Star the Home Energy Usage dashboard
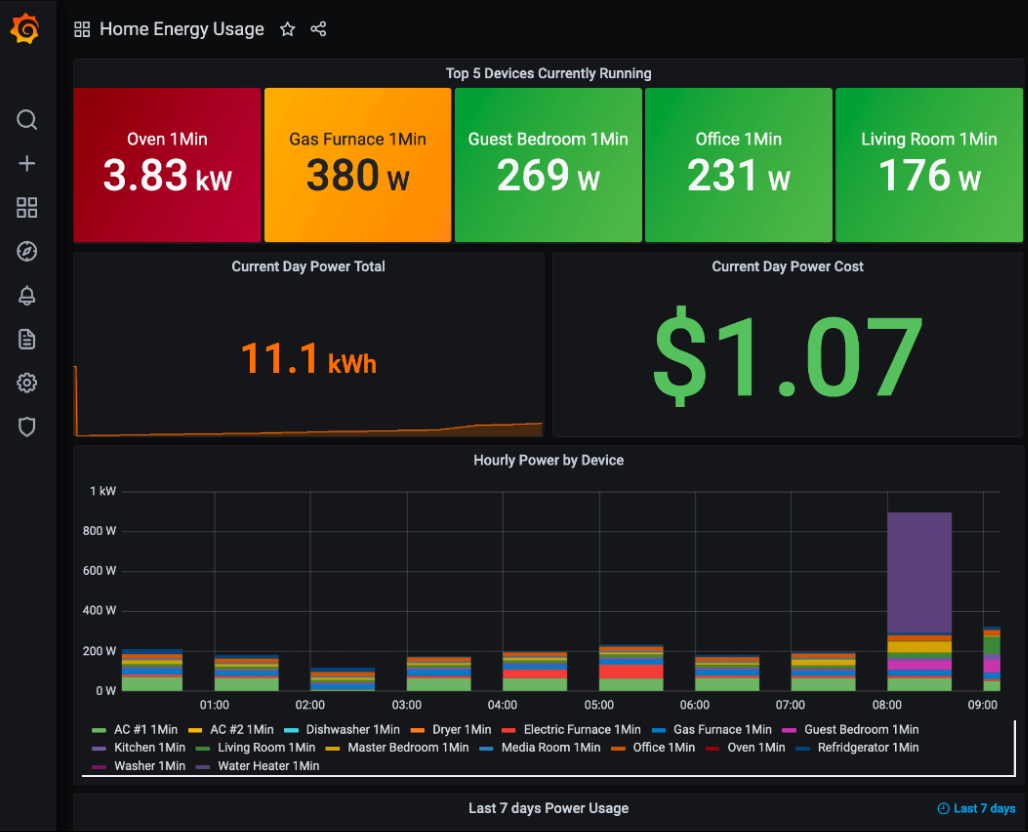Viewport: 1028px width, 832px height. (x=287, y=30)
